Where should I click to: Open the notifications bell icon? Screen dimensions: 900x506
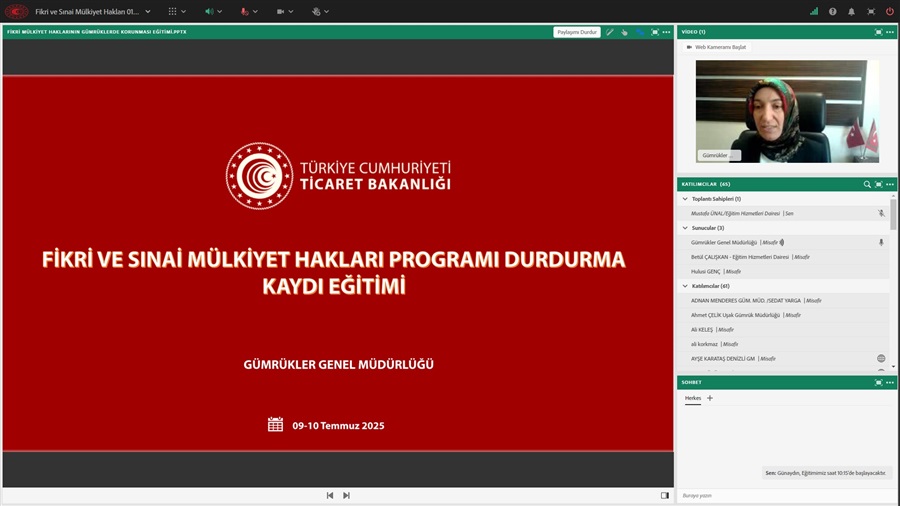(851, 11)
